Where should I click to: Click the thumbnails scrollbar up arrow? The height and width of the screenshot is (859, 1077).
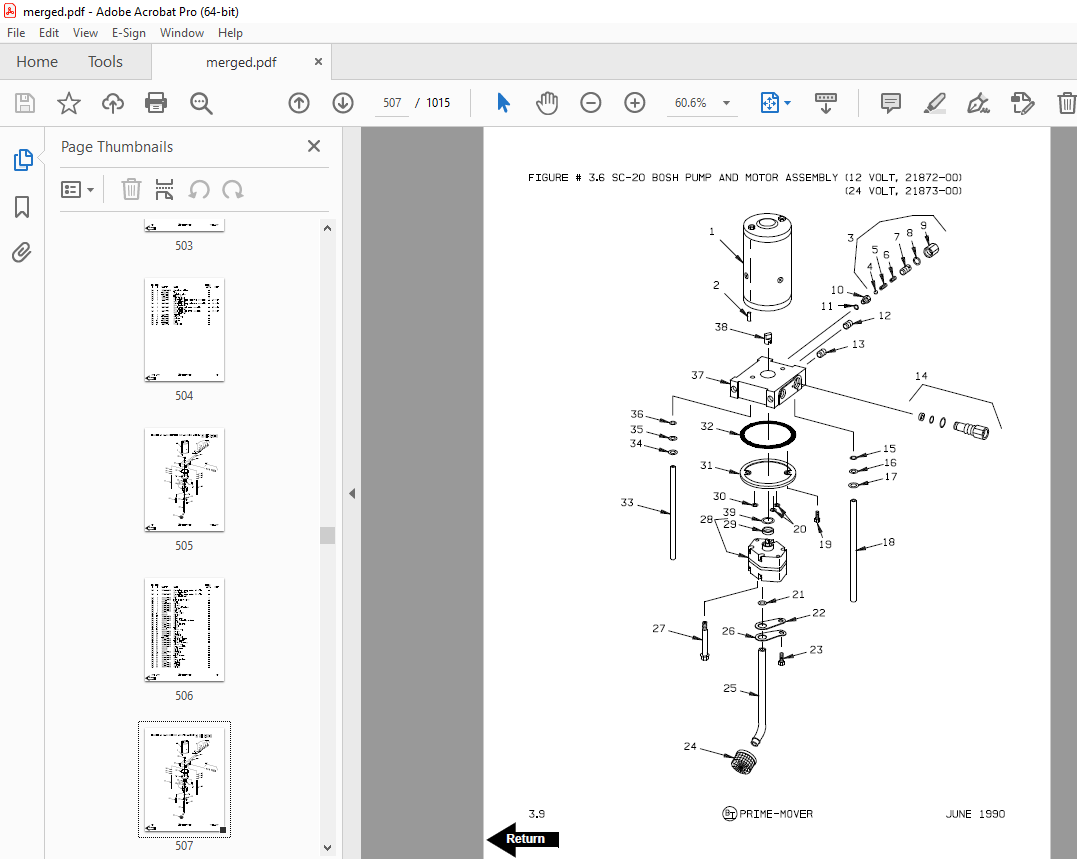[x=328, y=228]
